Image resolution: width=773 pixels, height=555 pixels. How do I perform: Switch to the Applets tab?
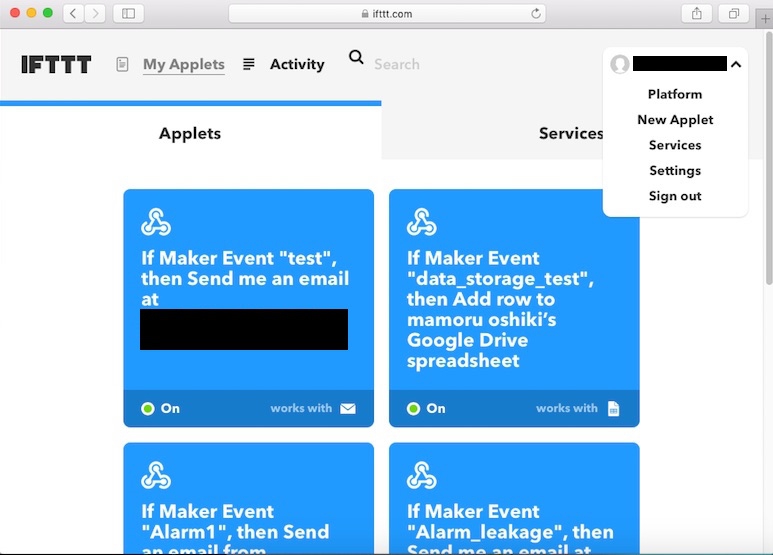pos(190,133)
